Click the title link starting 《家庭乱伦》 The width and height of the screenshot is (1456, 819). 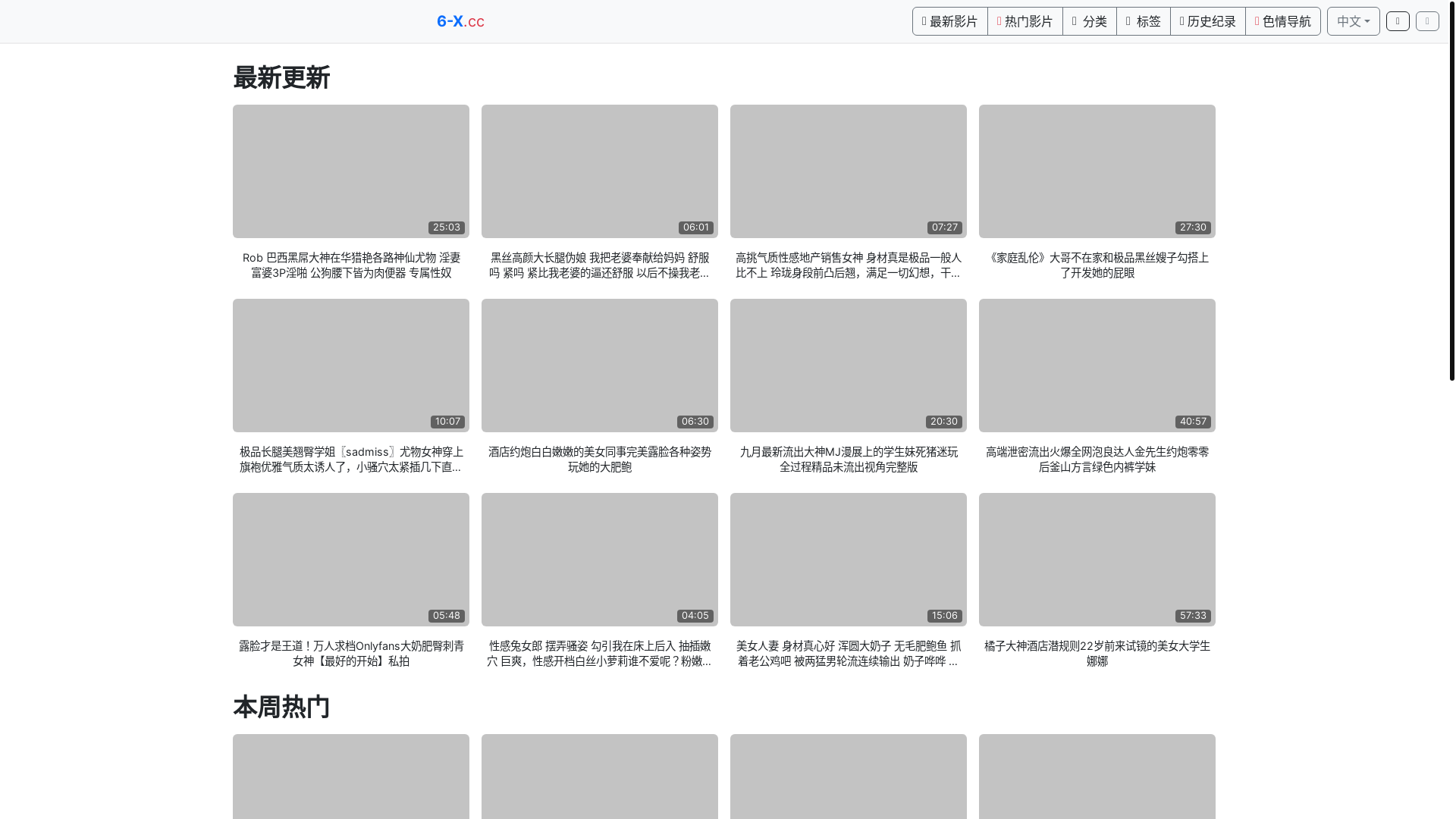point(1097,265)
